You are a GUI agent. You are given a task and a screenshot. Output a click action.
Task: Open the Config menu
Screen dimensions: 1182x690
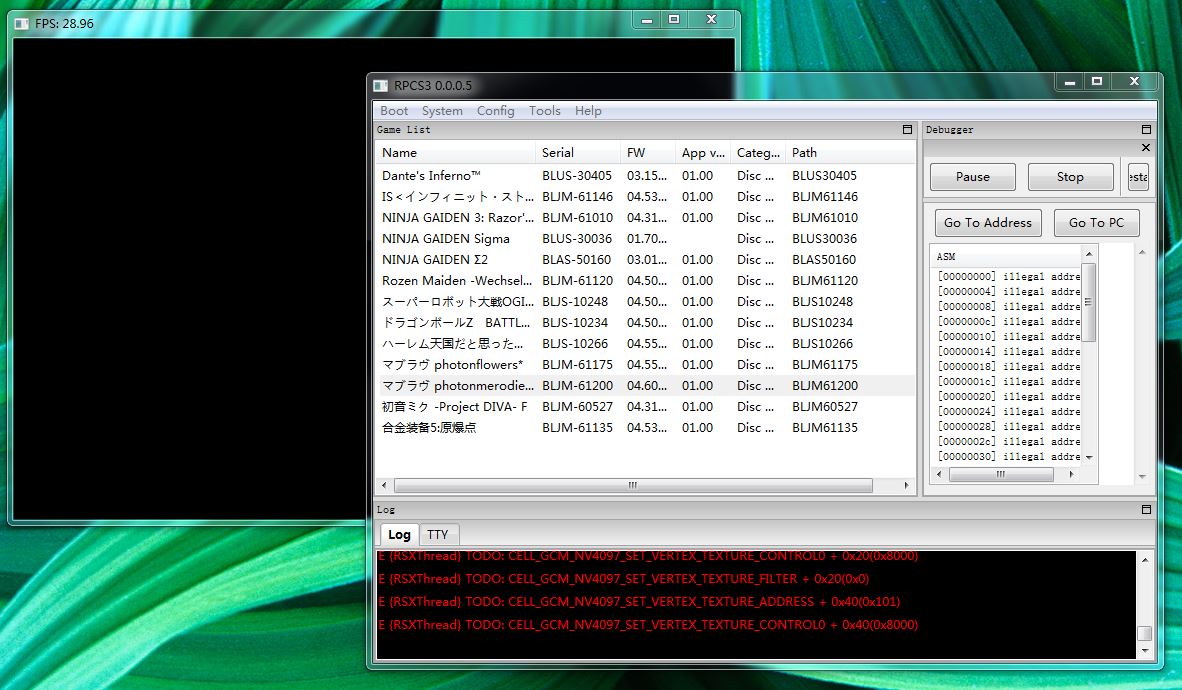[495, 111]
